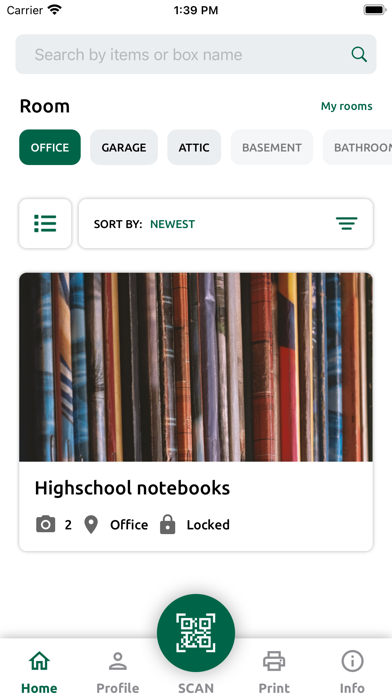Open the Highschool notebooks box photo
Viewport: 392px width, 696px height.
click(196, 367)
